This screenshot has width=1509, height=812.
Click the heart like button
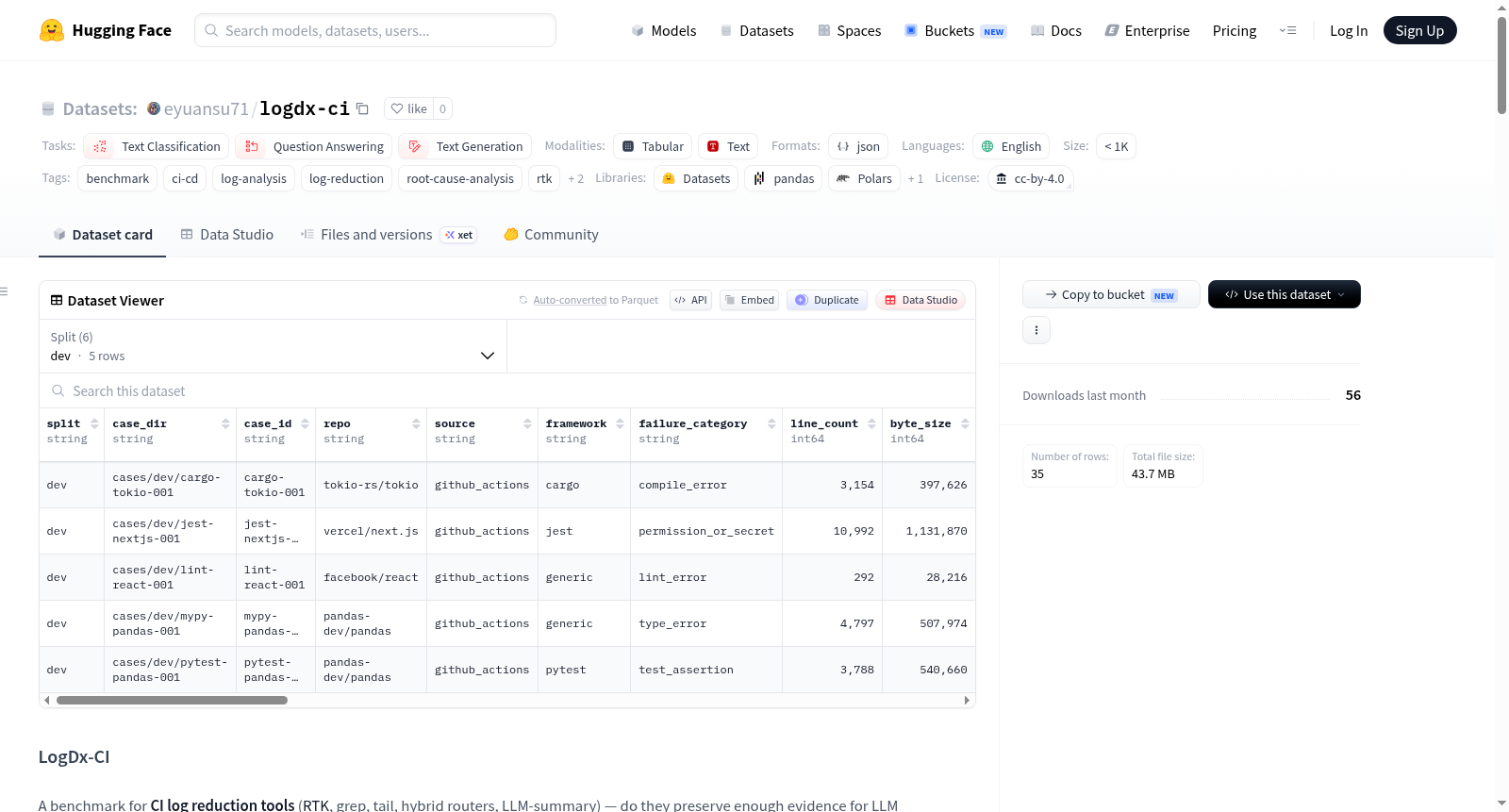tap(409, 108)
